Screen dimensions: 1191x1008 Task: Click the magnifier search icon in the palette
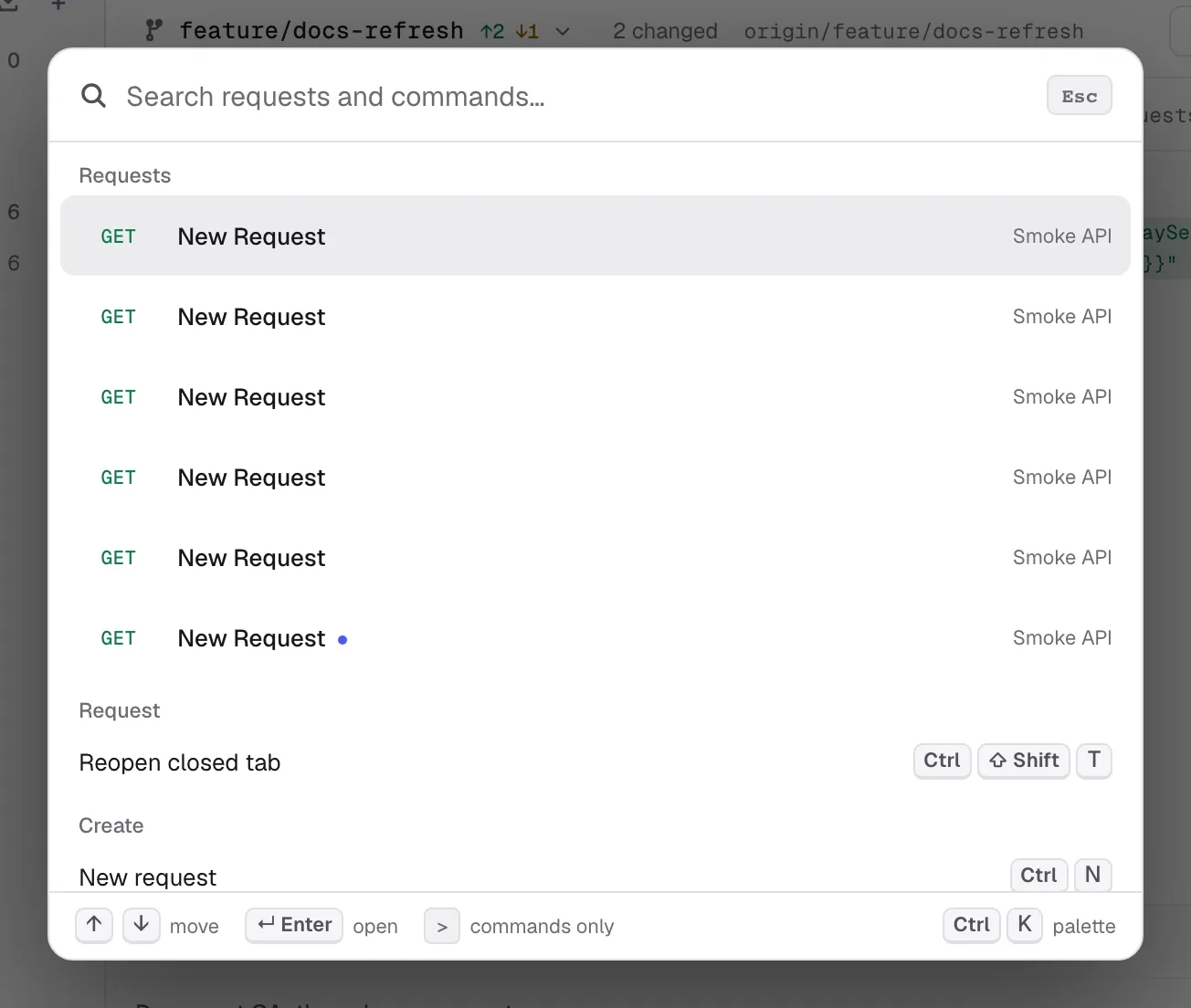point(93,95)
